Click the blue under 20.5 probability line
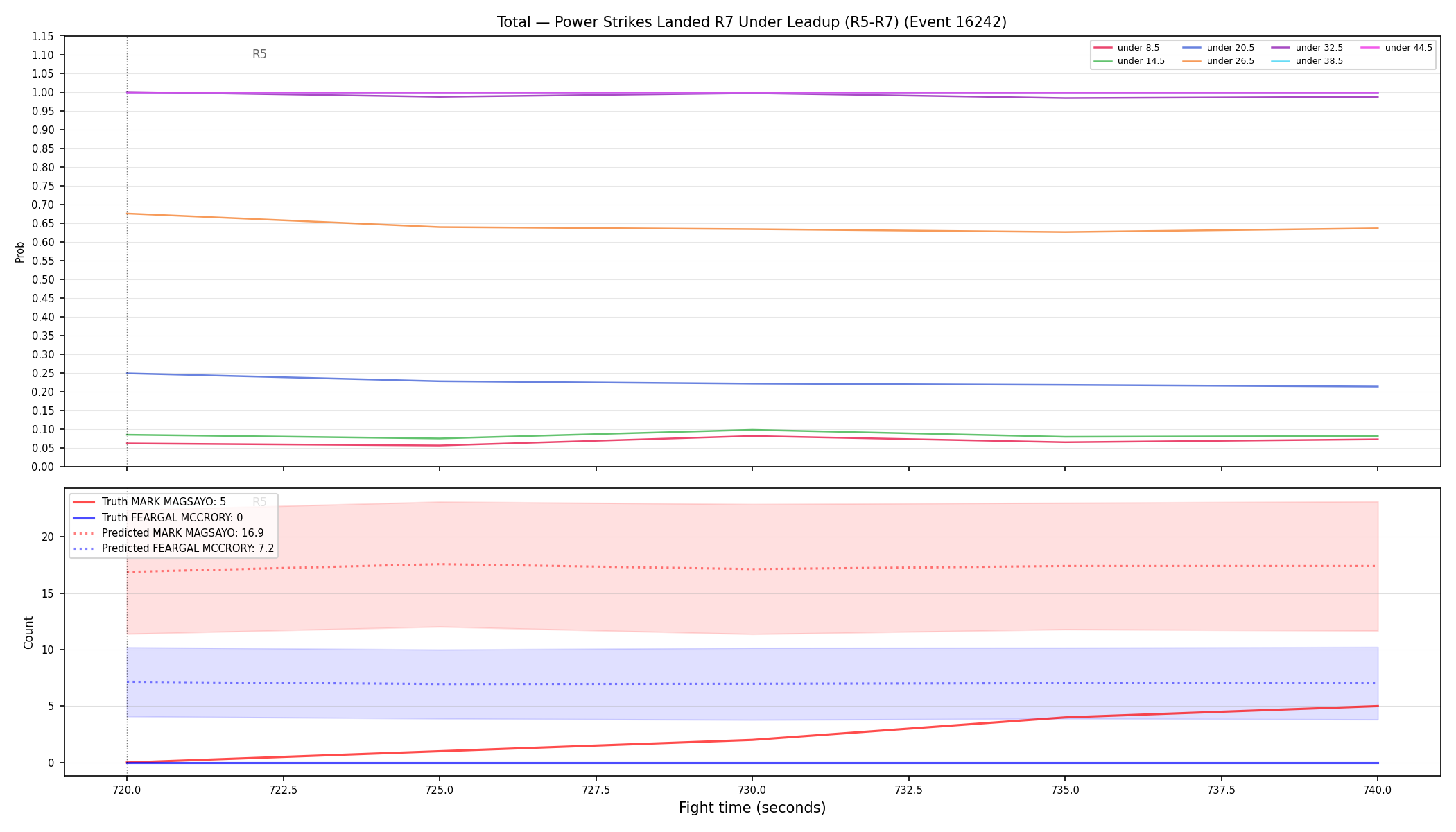Image resolution: width=1456 pixels, height=832 pixels. click(x=752, y=383)
